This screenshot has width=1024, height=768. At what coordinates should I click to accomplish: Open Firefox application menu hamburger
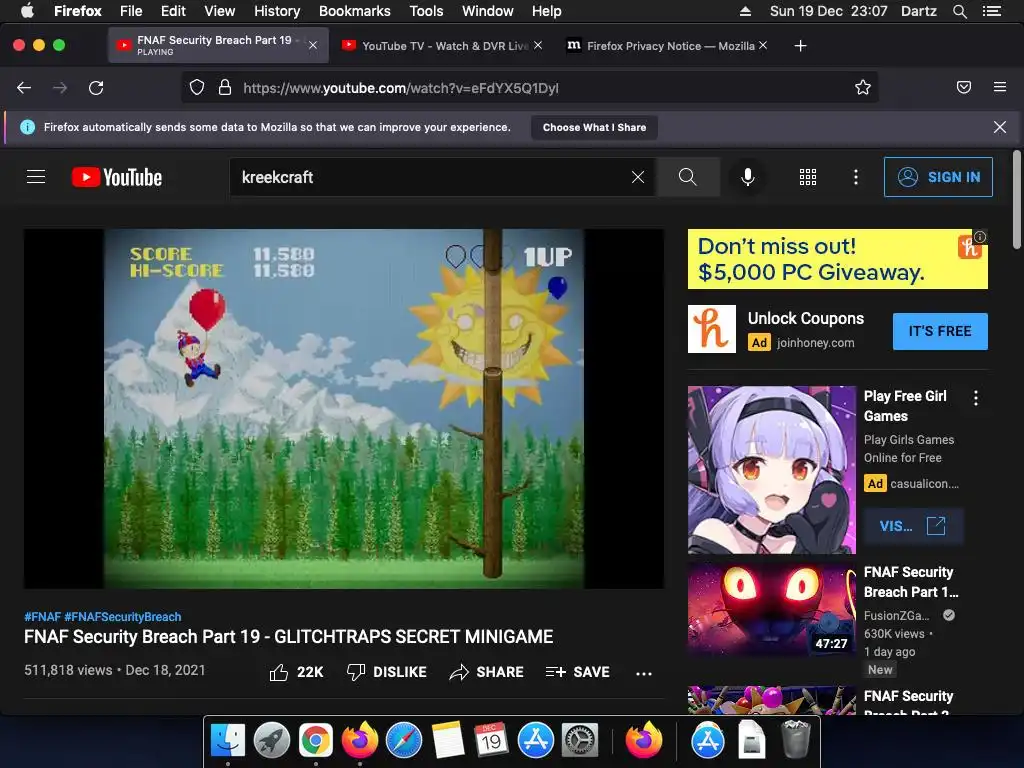click(x=999, y=88)
